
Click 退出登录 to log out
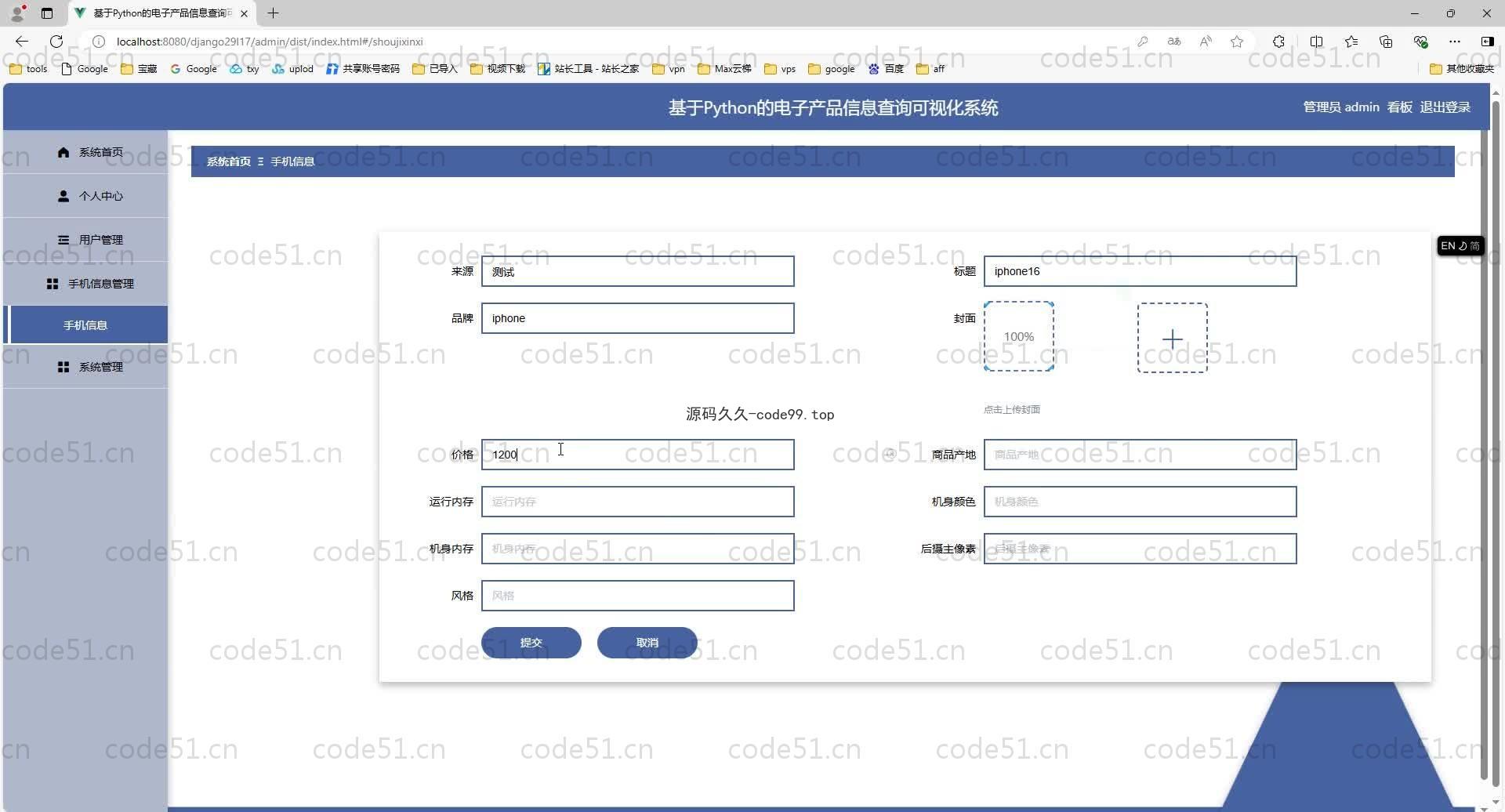pyautogui.click(x=1445, y=107)
